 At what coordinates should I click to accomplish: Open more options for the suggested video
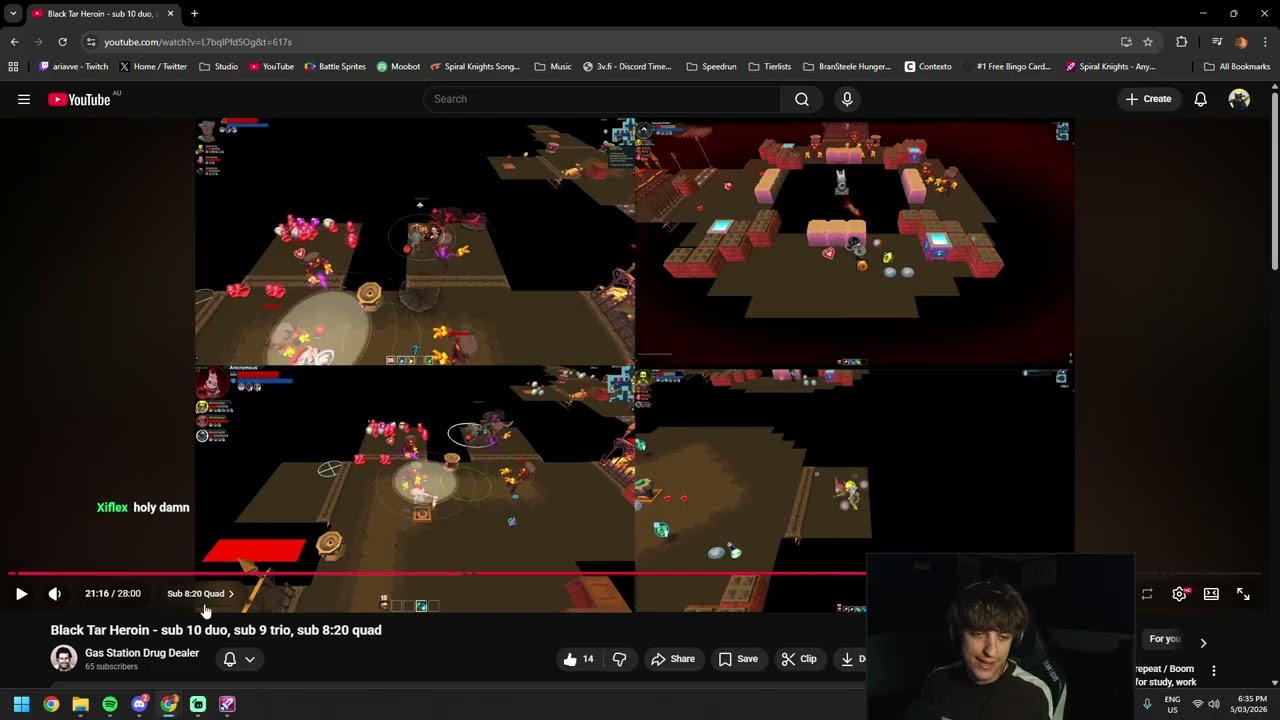[x=1213, y=671]
